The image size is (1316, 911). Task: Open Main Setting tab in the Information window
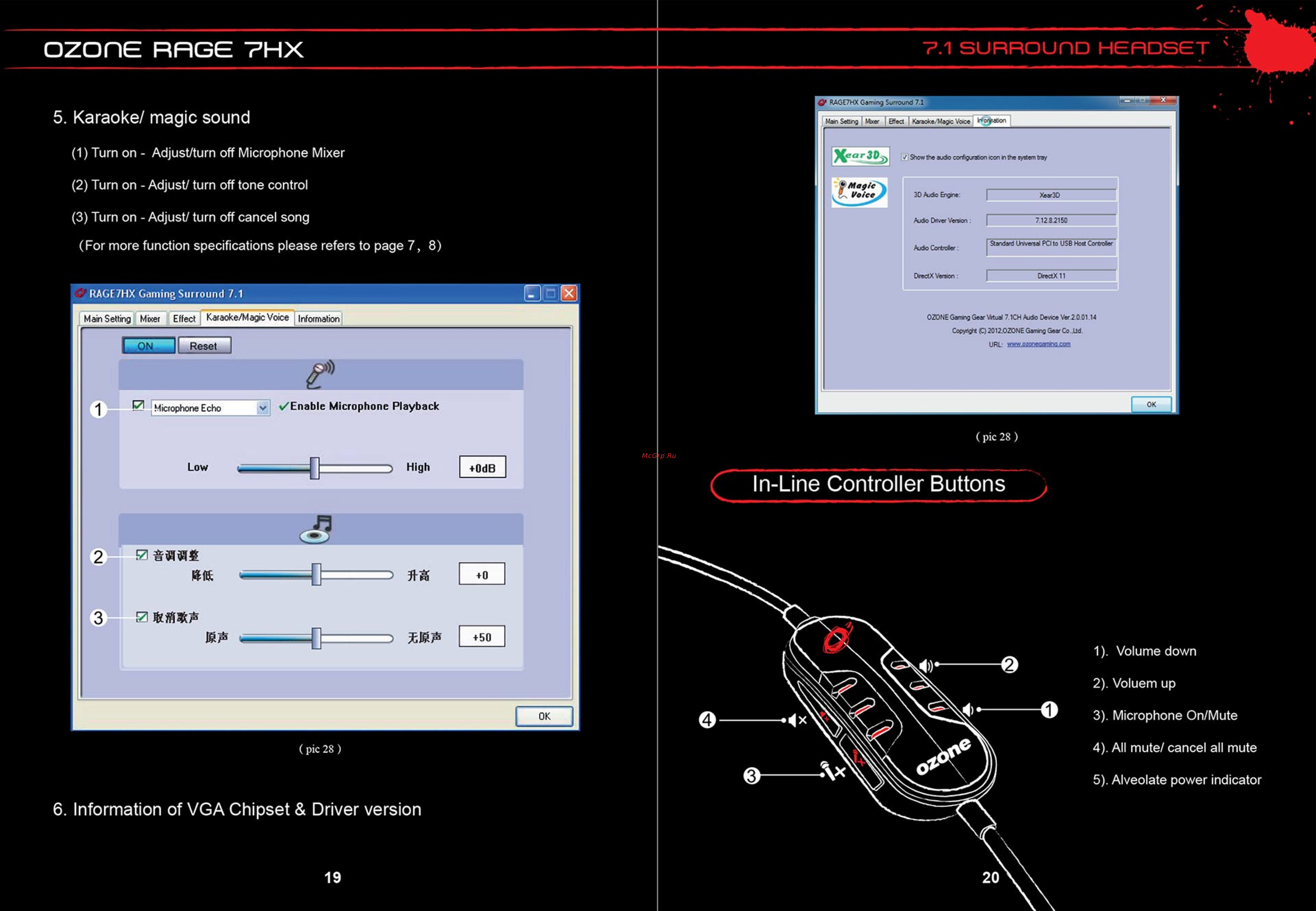point(842,122)
